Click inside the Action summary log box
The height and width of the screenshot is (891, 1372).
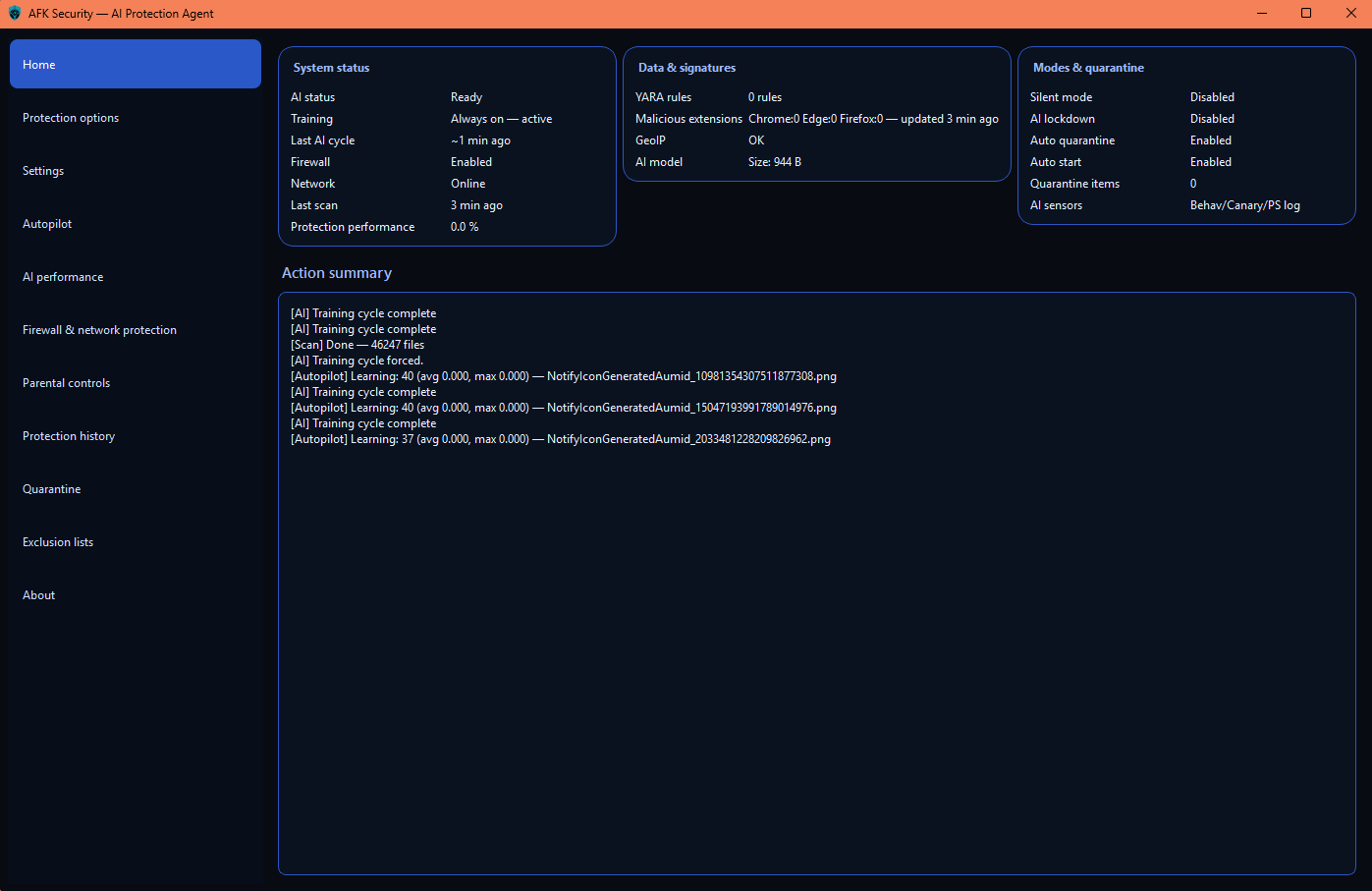815,639
